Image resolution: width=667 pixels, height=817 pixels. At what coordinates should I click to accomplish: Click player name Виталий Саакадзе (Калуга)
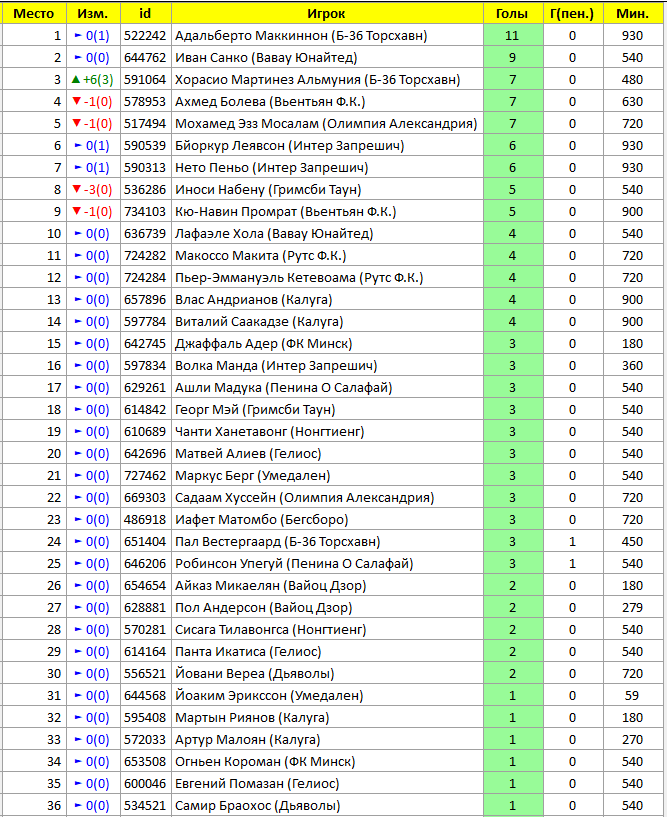(259, 321)
